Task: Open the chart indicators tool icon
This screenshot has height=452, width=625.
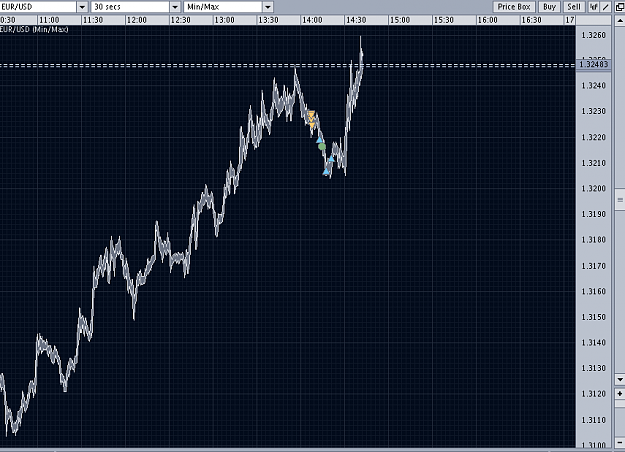Action: click(x=594, y=7)
